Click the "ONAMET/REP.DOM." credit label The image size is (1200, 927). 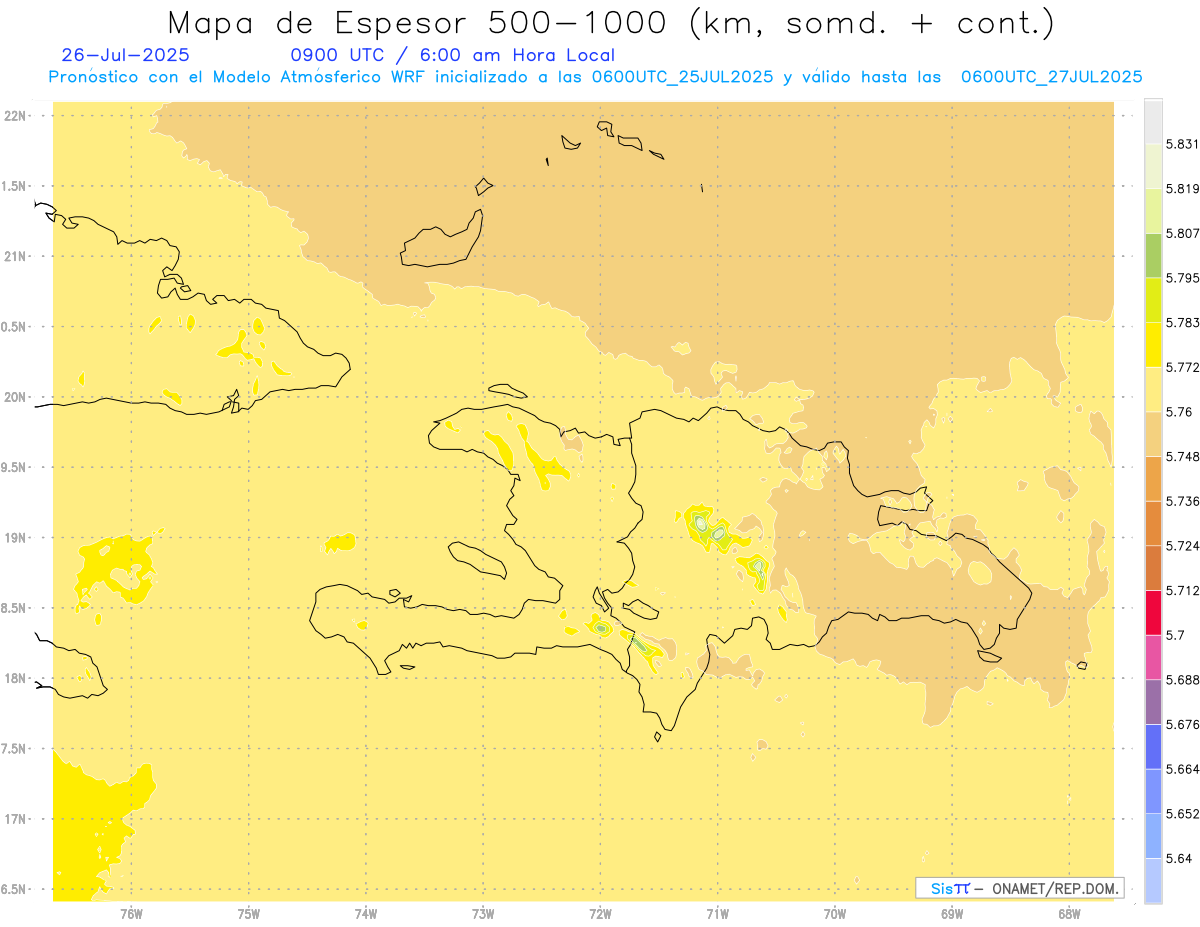coord(1056,888)
